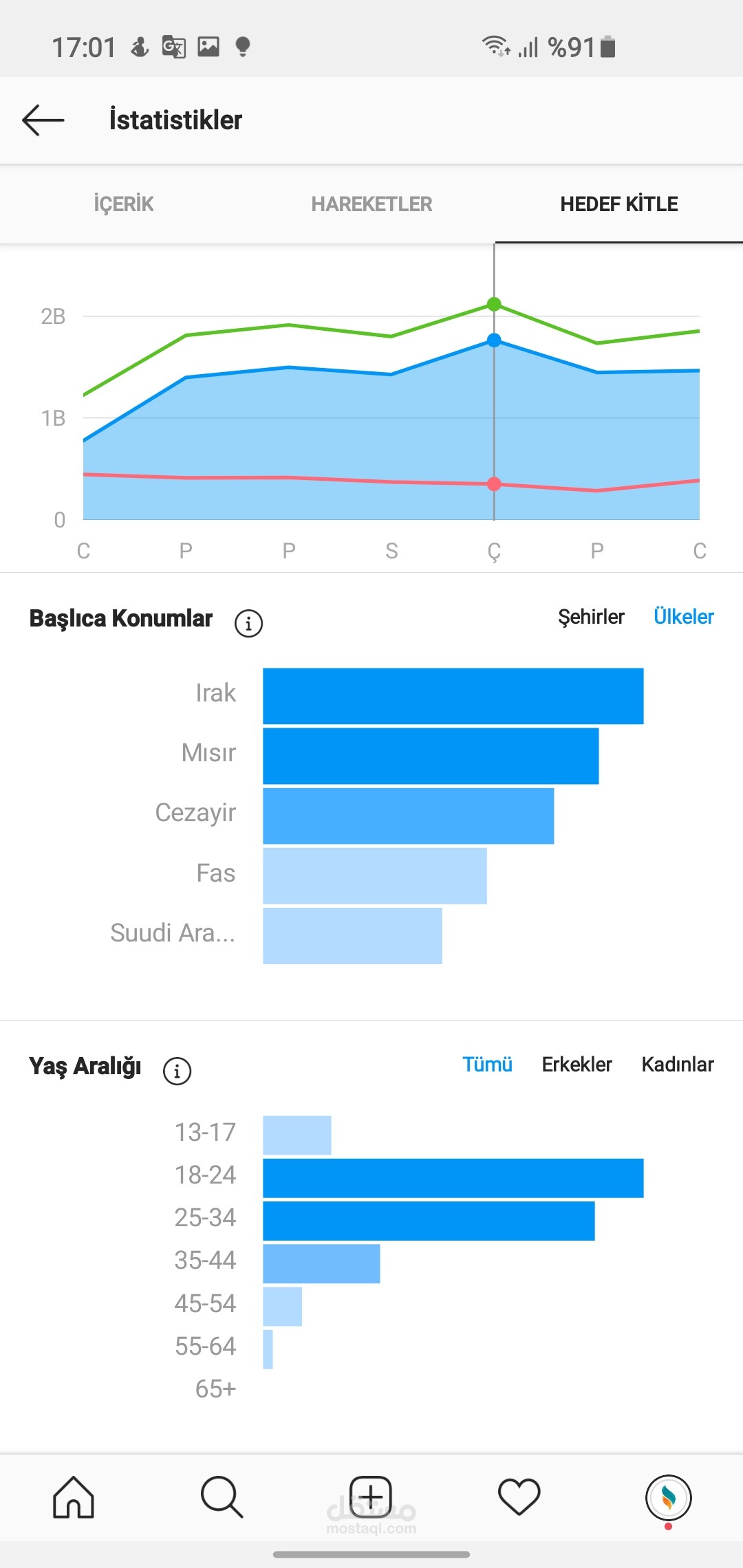Viewport: 743px width, 1568px height.
Task: Tap the Irak country bar
Action: click(453, 696)
